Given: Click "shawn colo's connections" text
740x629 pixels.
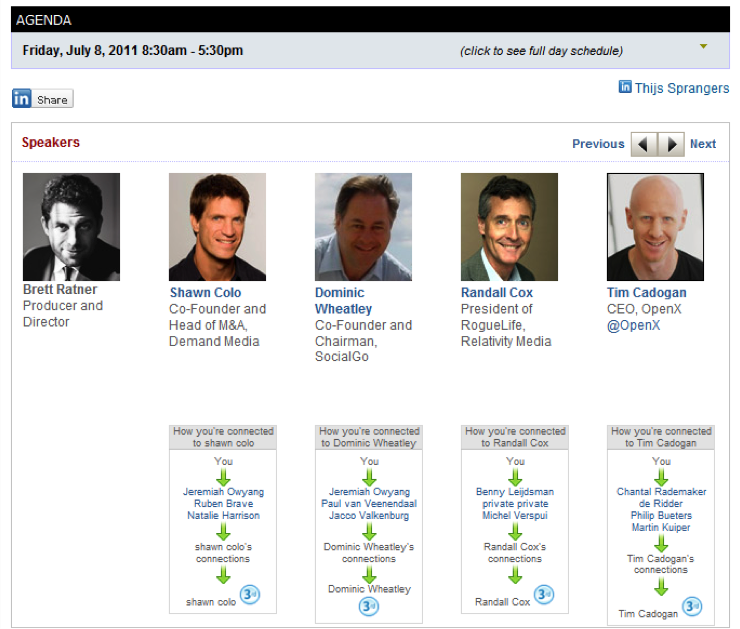Looking at the screenshot, I should (x=223, y=553).
